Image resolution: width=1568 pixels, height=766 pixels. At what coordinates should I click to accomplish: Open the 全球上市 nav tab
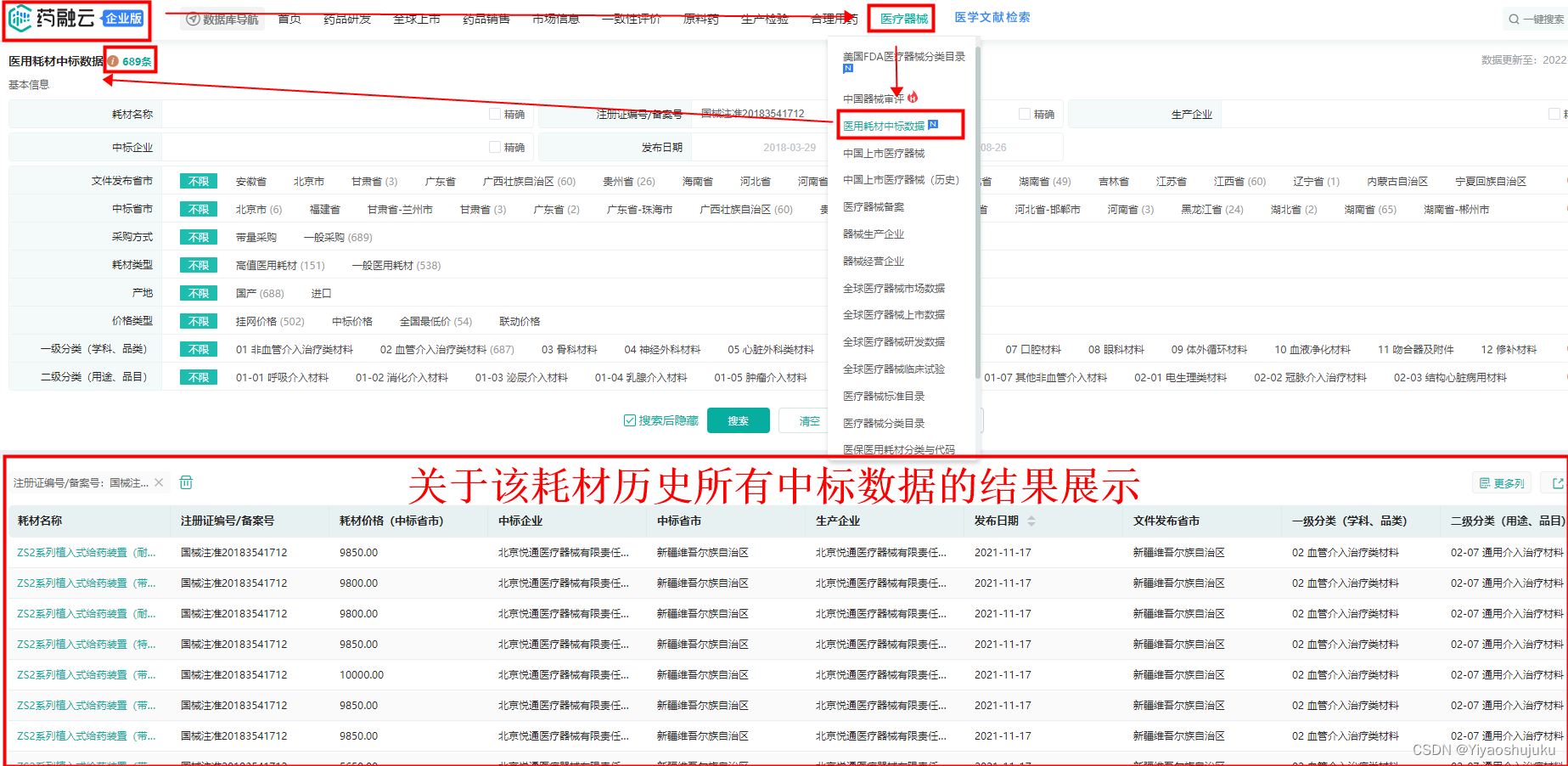coord(417,19)
